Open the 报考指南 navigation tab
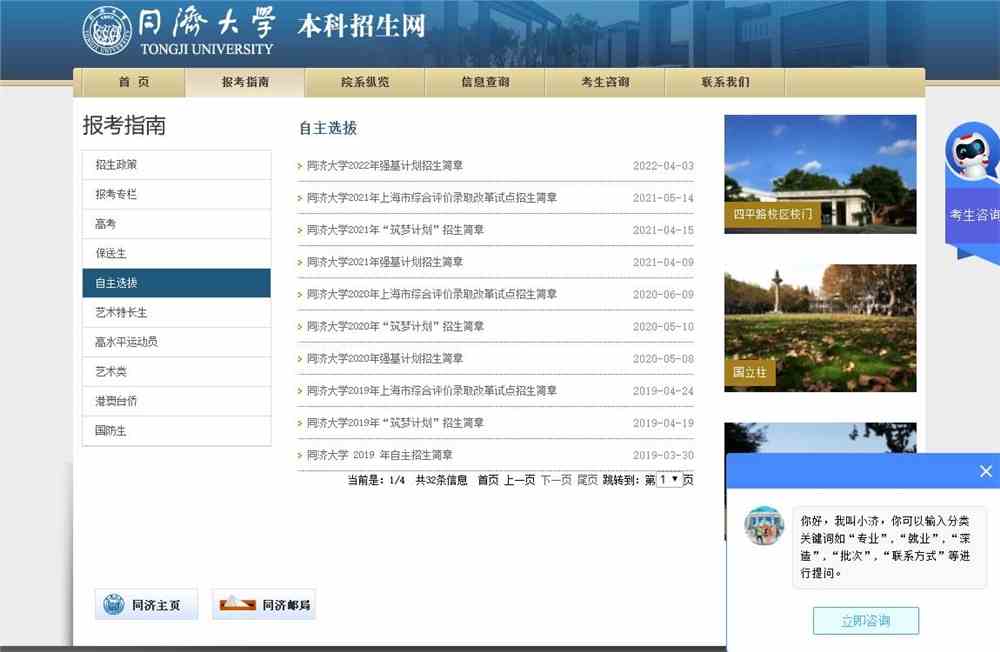 click(x=246, y=82)
